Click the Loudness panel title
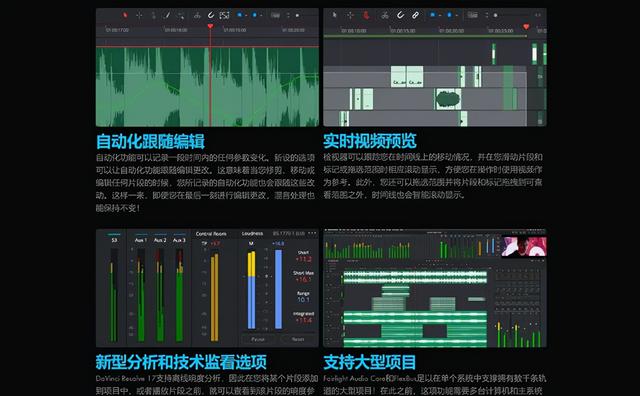640x396 pixels. pyautogui.click(x=252, y=234)
